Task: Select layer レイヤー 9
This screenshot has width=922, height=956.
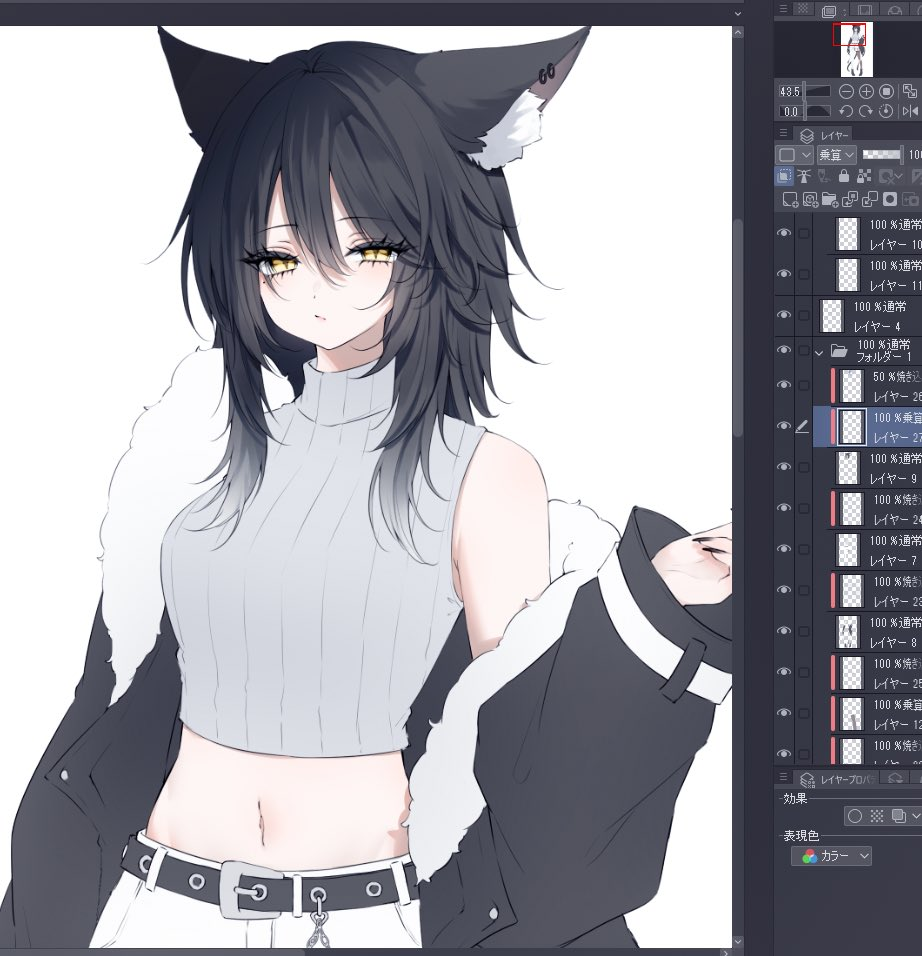Action: click(x=875, y=468)
